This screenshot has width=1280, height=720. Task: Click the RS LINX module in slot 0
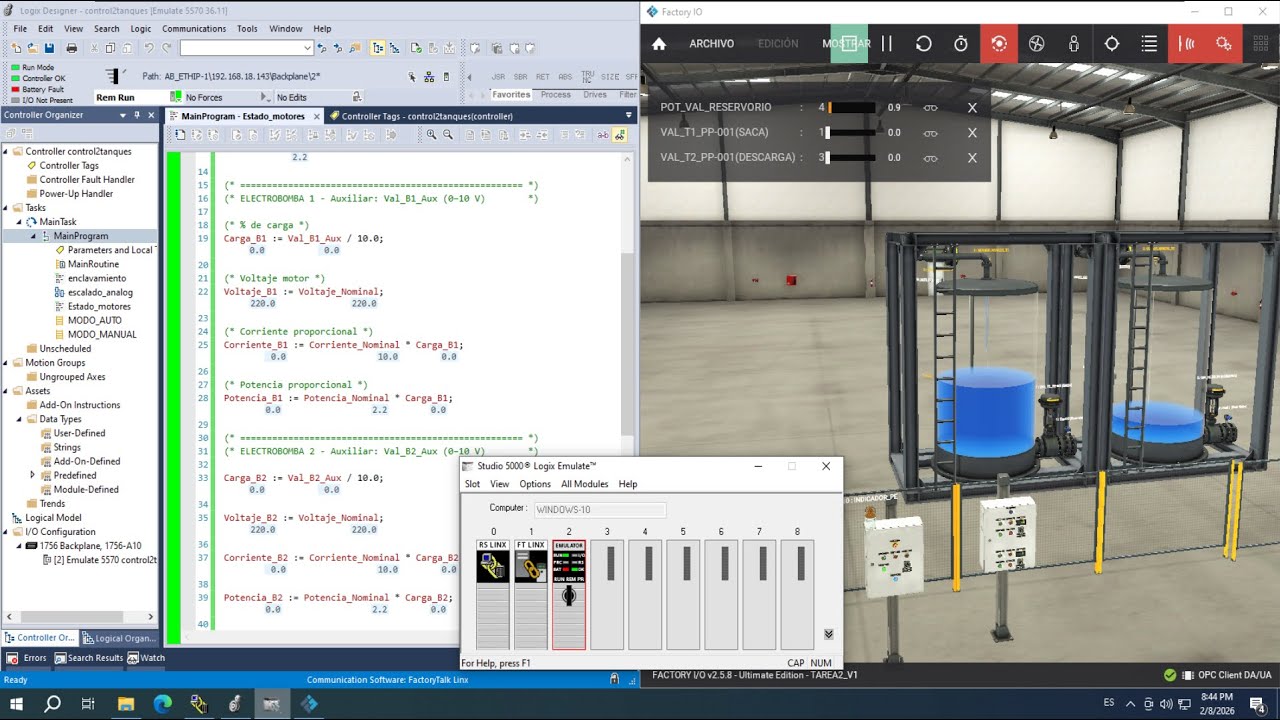[493, 594]
